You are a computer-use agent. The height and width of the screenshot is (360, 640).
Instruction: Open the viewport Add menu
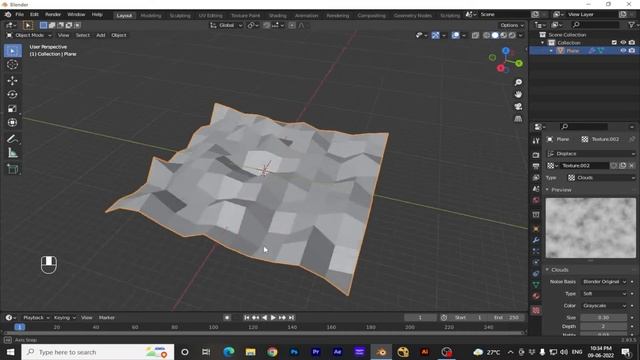(101, 36)
